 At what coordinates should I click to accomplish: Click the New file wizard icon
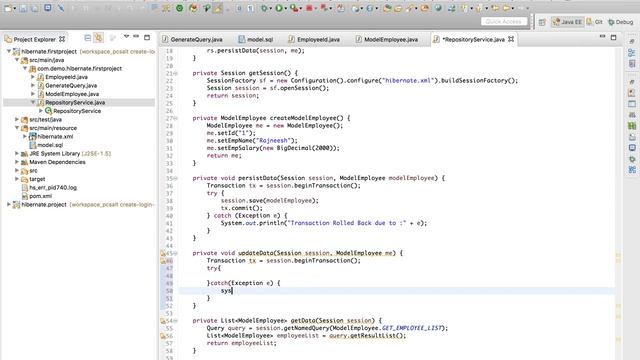7,8
